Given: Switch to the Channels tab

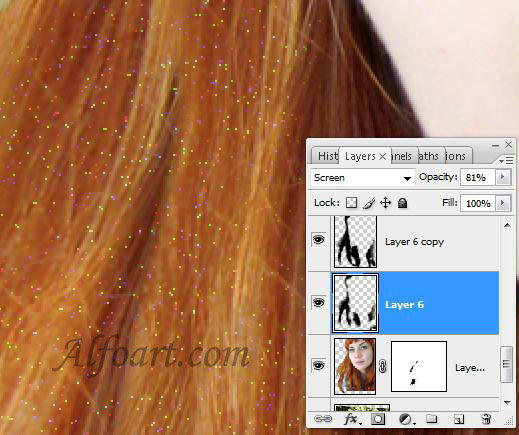Looking at the screenshot, I should point(403,156).
